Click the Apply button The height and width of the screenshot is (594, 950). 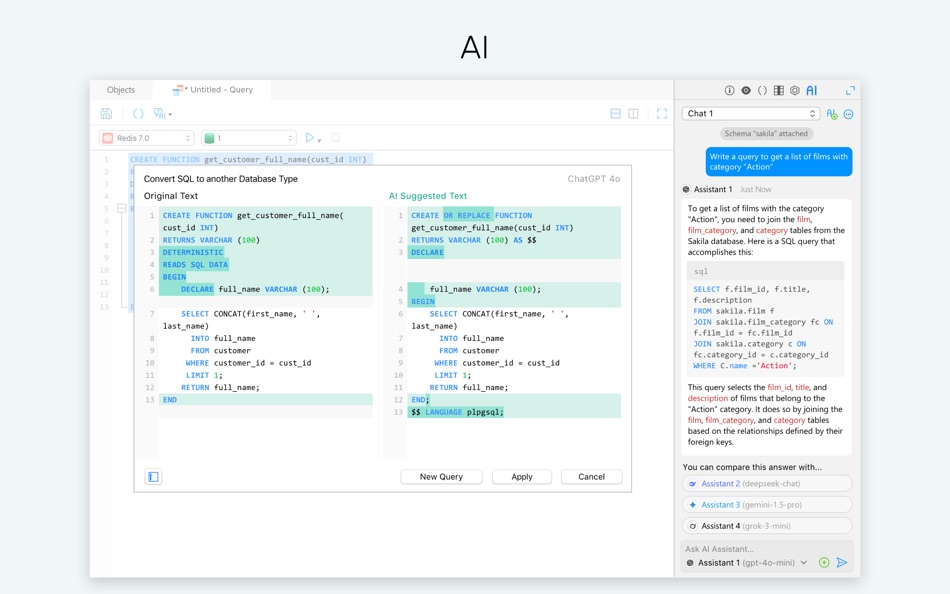point(522,476)
